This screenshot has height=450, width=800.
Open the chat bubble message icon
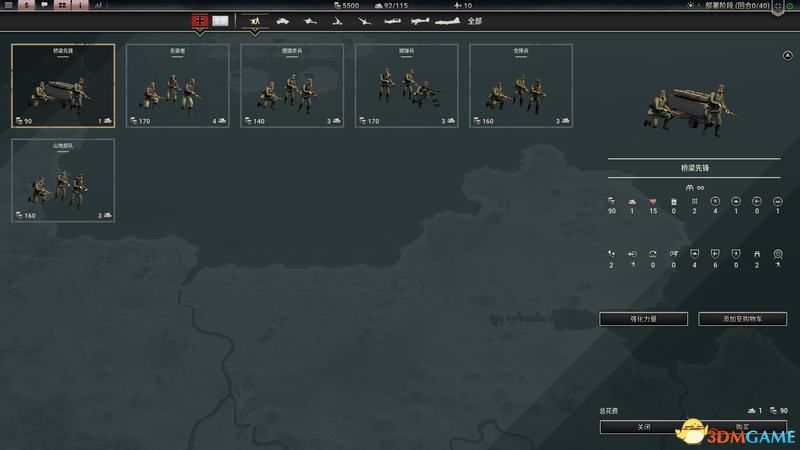(44, 5)
